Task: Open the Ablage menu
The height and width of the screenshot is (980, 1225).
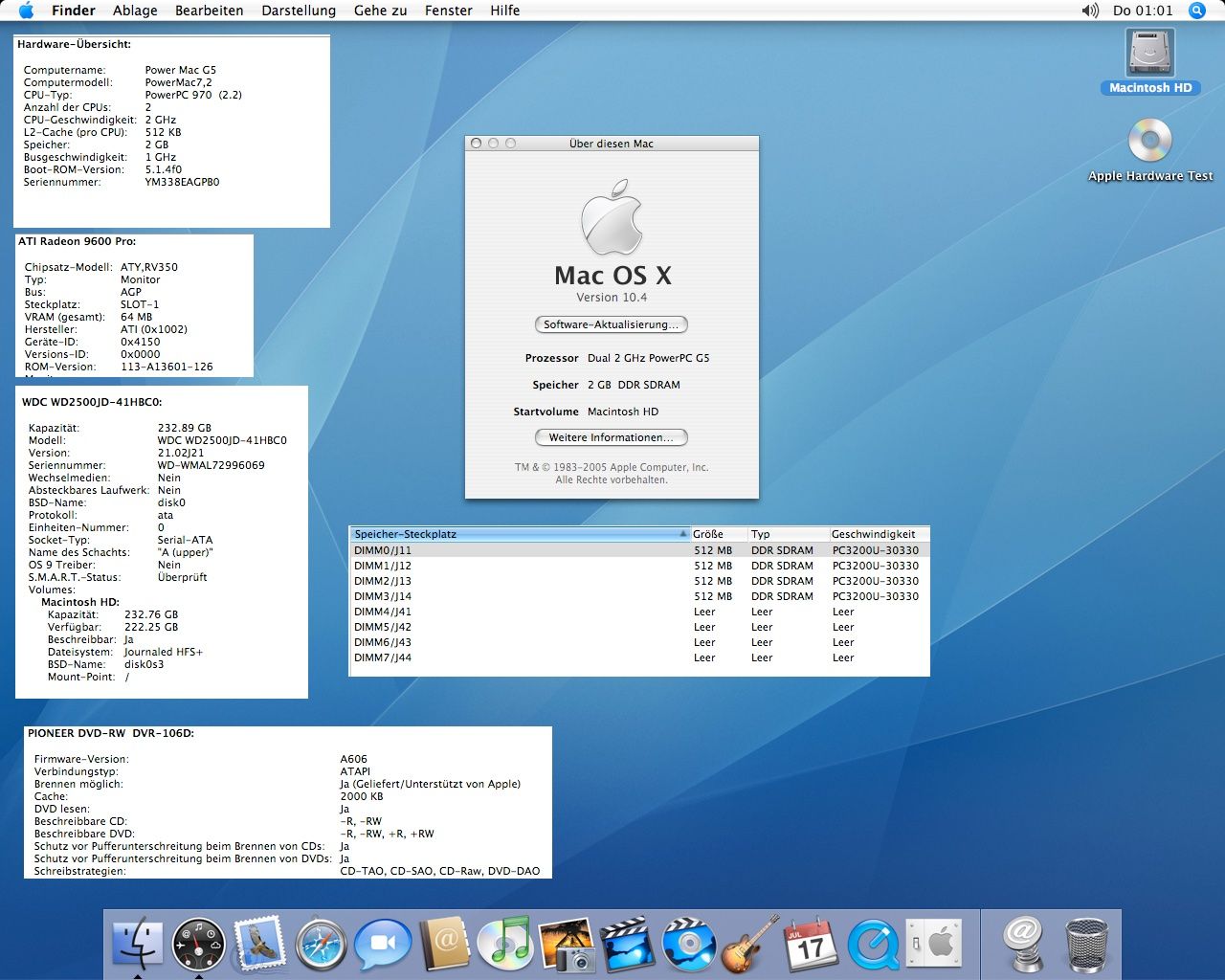Action: click(135, 11)
